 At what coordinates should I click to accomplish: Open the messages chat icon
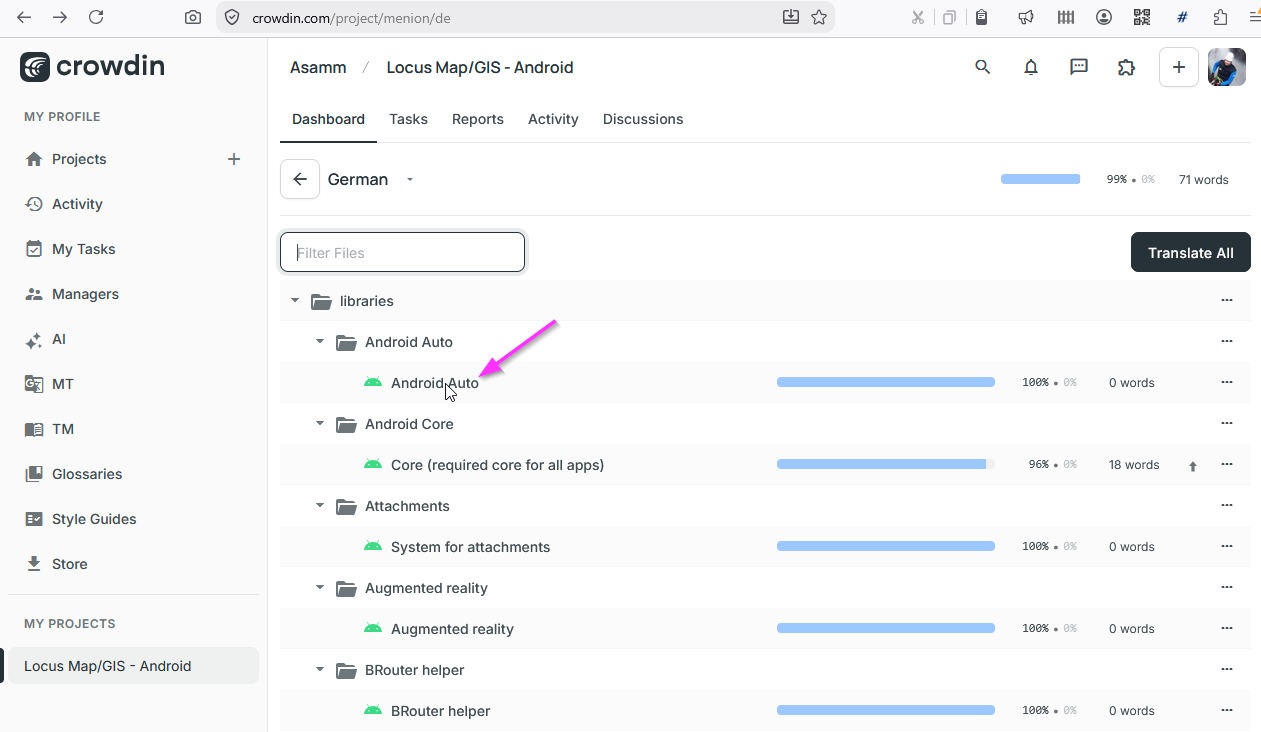click(1079, 67)
